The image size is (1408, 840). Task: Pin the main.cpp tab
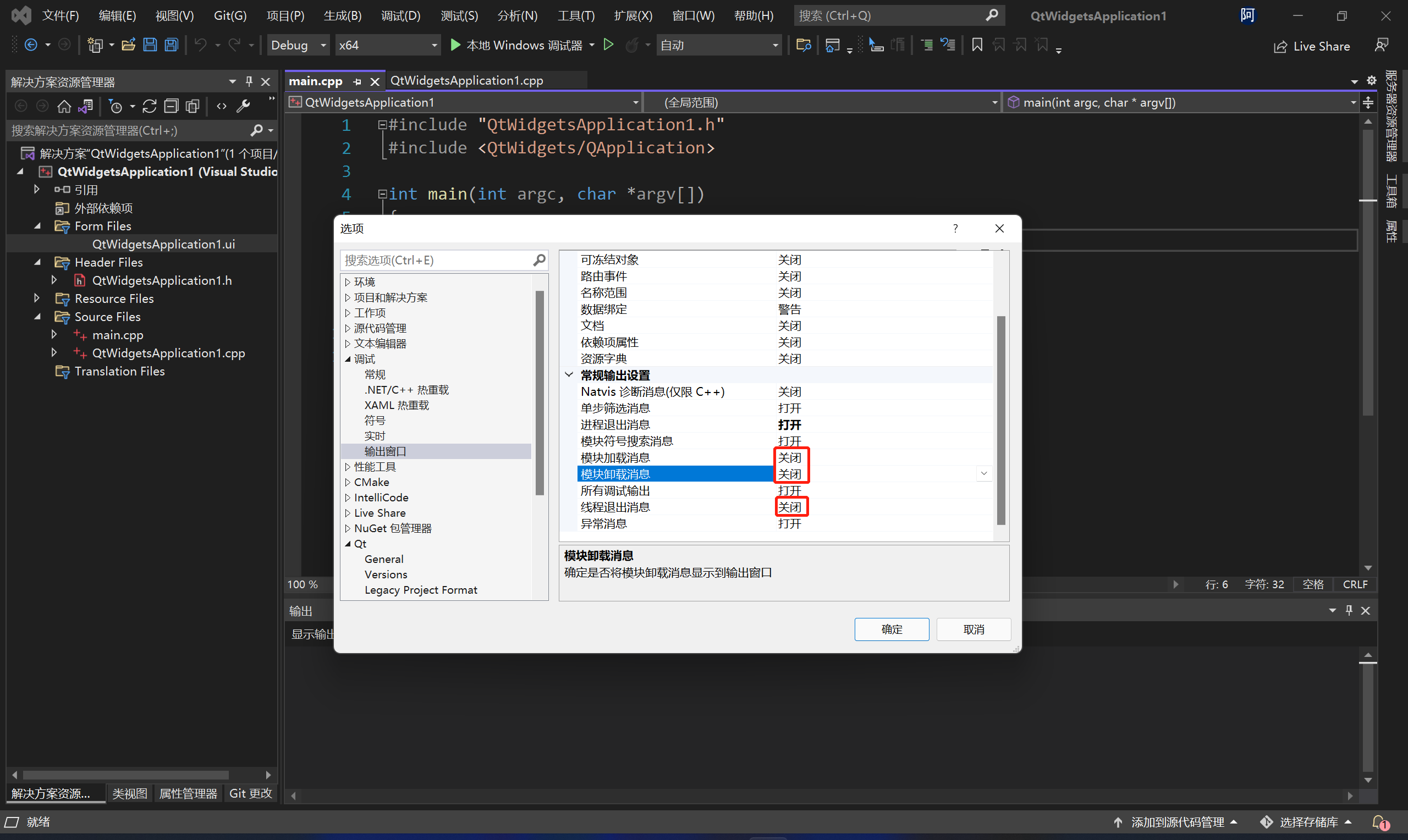coord(358,81)
